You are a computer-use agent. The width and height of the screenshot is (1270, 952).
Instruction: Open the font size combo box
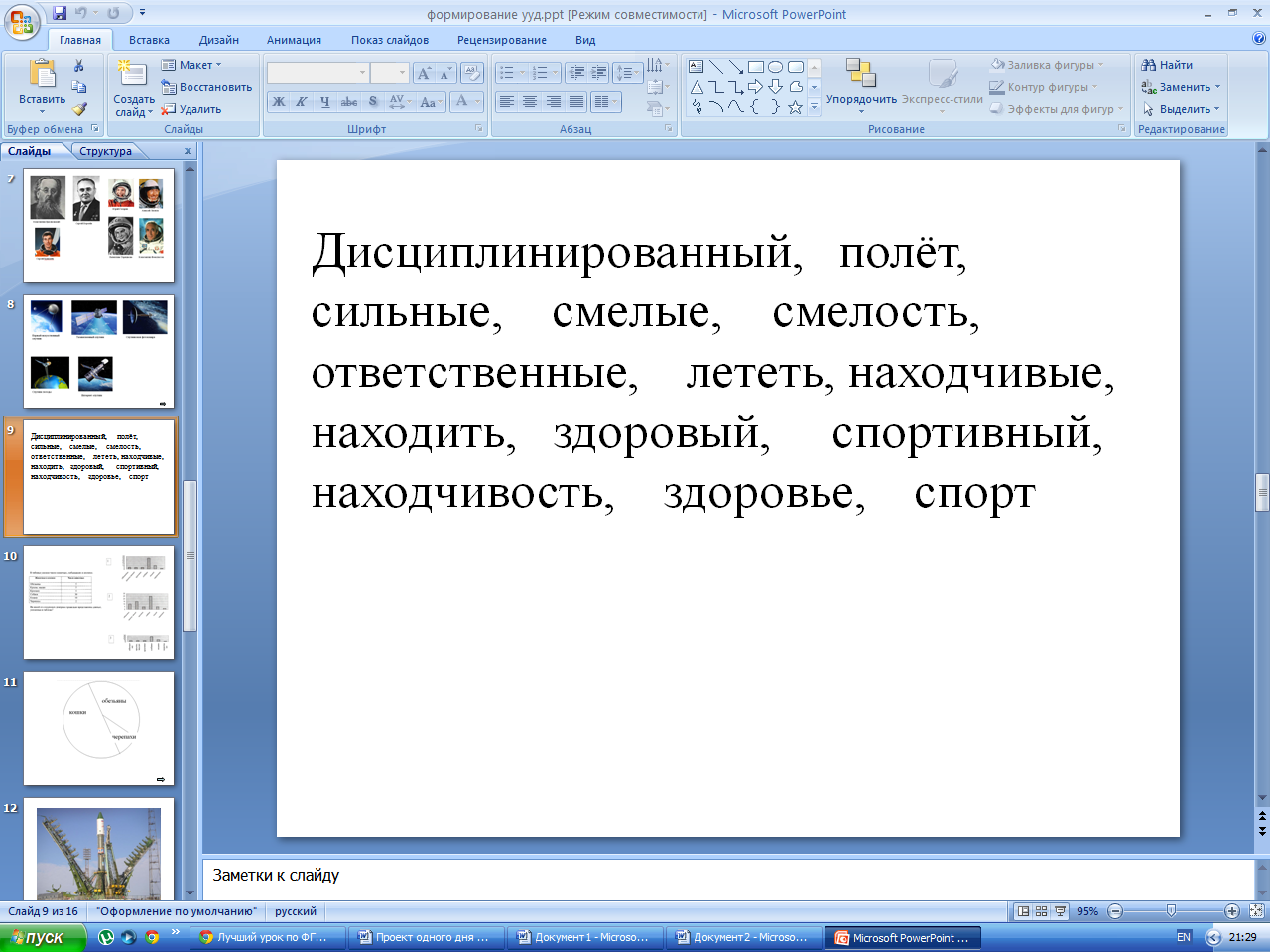pyautogui.click(x=390, y=73)
